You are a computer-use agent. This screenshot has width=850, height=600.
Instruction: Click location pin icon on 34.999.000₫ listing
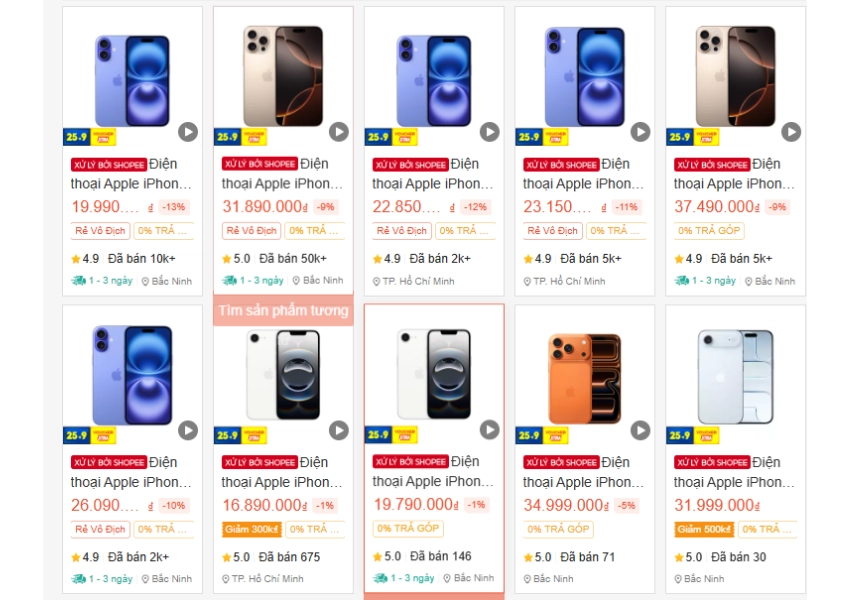point(527,579)
